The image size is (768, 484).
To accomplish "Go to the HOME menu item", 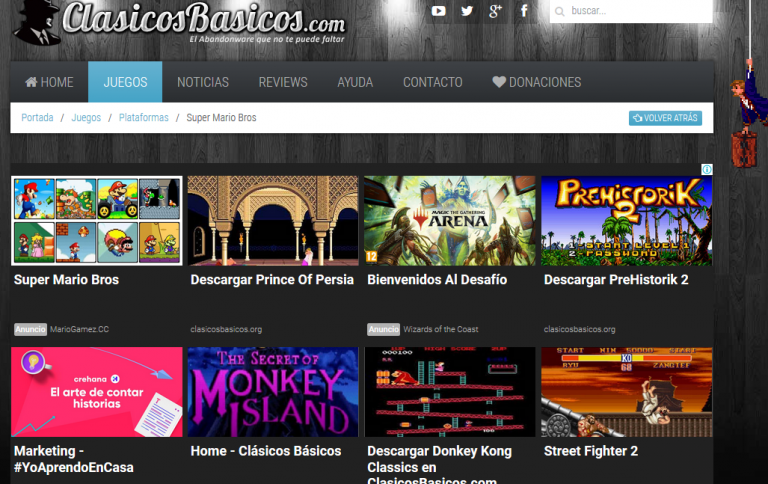I will [49, 82].
